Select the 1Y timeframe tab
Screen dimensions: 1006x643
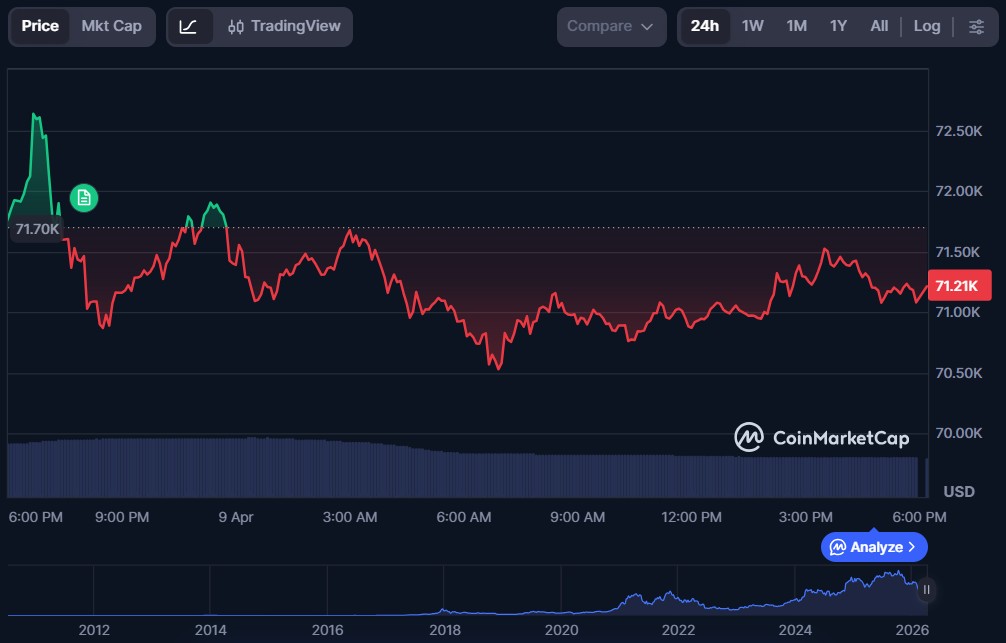point(838,26)
